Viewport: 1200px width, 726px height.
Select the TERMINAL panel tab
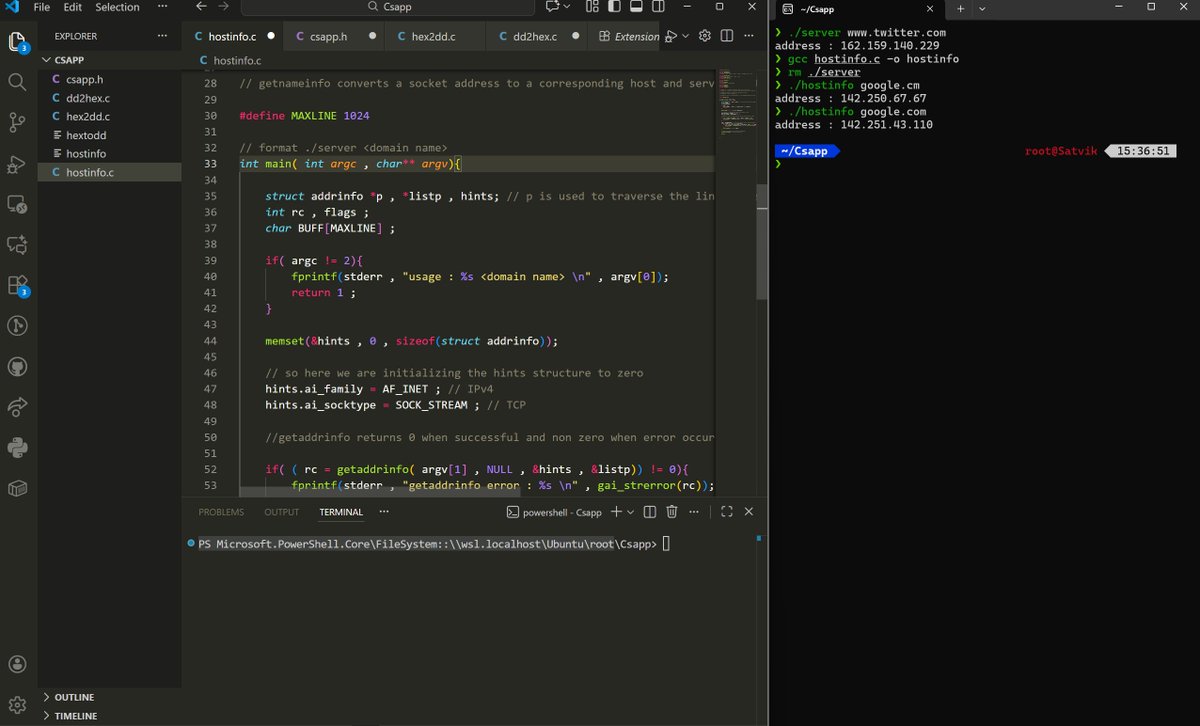pyautogui.click(x=341, y=512)
